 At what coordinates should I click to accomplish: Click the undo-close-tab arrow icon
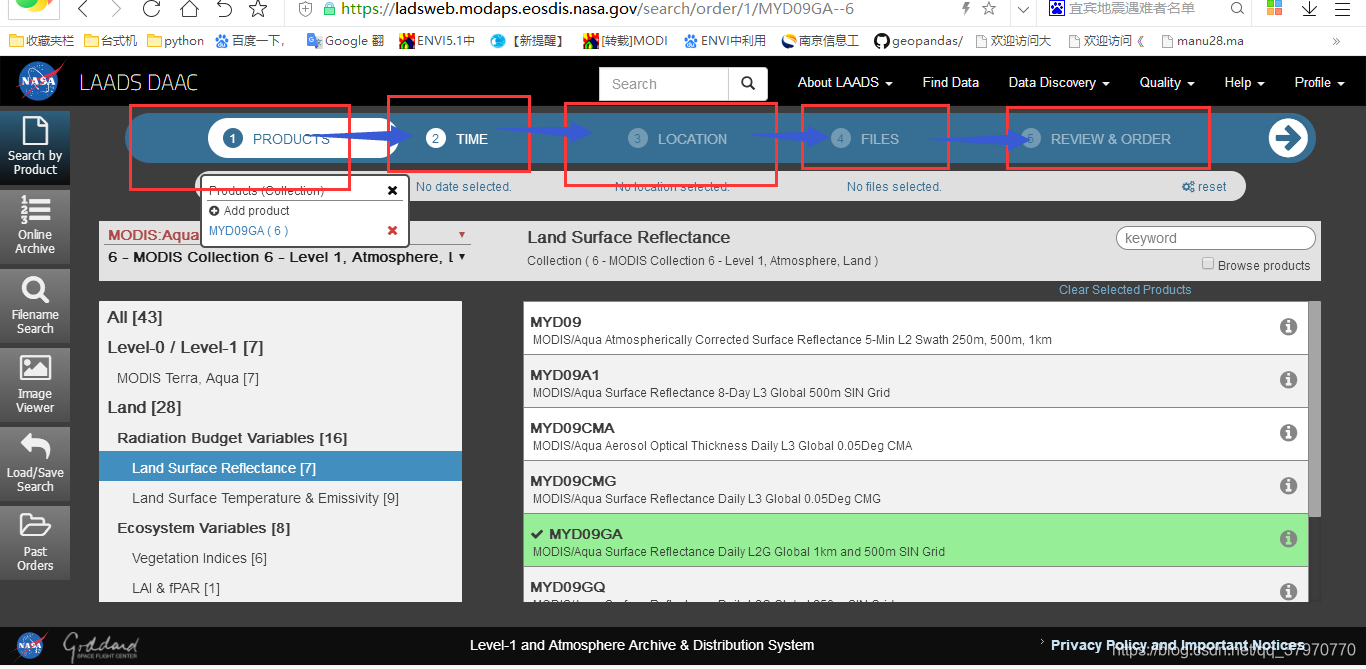pos(224,9)
